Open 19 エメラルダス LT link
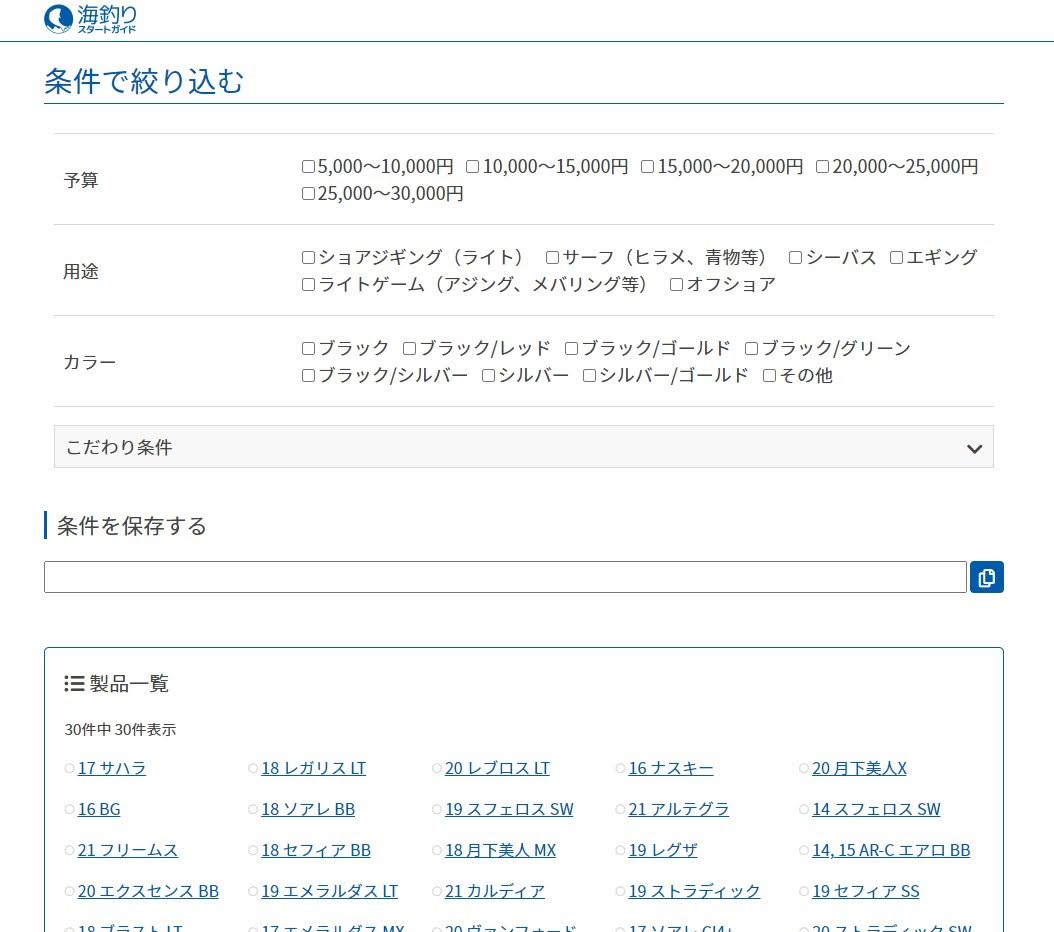This screenshot has height=932, width=1054. tap(329, 891)
